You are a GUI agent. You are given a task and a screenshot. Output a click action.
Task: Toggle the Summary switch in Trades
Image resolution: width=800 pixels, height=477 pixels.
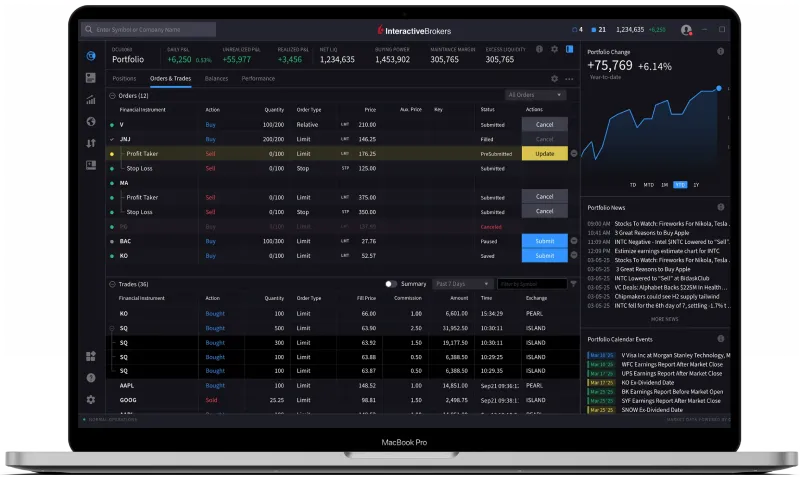pos(390,284)
